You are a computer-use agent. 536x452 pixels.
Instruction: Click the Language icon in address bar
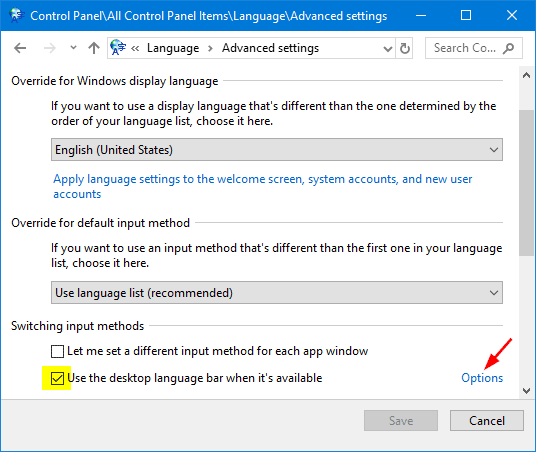118,48
